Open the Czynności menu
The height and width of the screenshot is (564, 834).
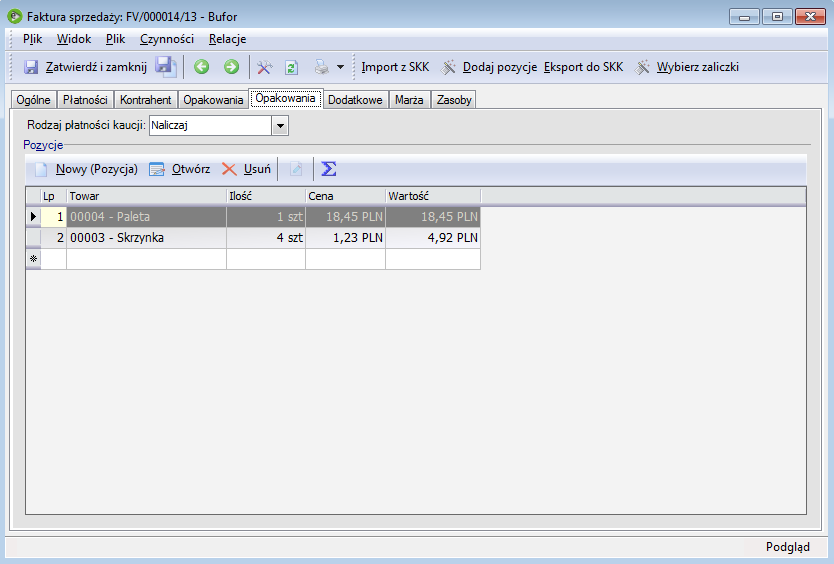[167, 39]
